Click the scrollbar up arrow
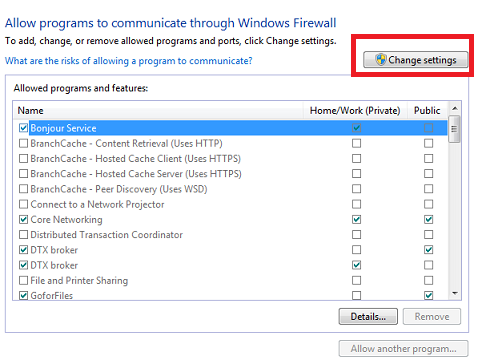This screenshot has height=360, width=478. pos(454,108)
